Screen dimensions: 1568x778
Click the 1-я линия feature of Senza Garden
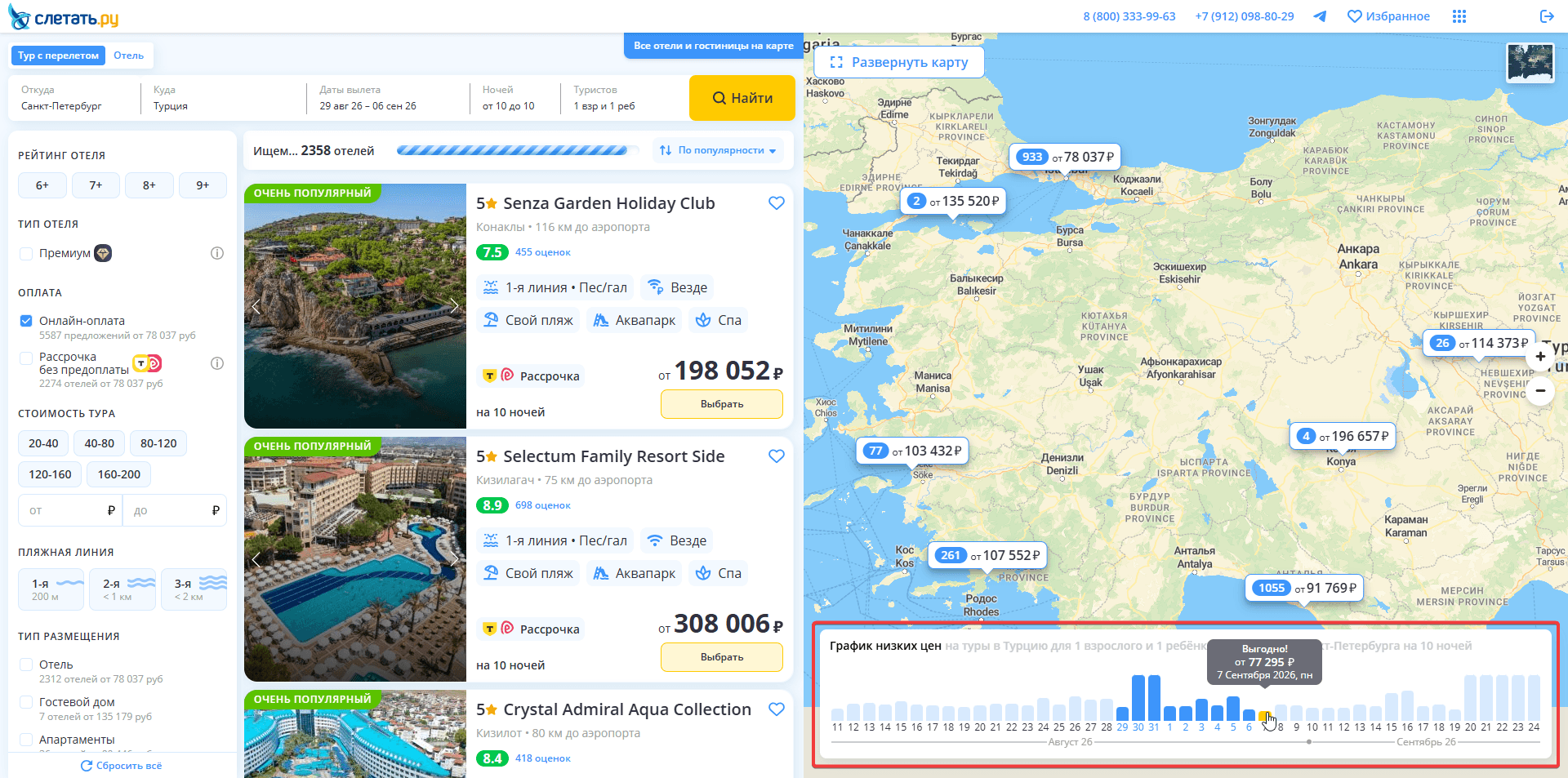pyautogui.click(x=555, y=287)
